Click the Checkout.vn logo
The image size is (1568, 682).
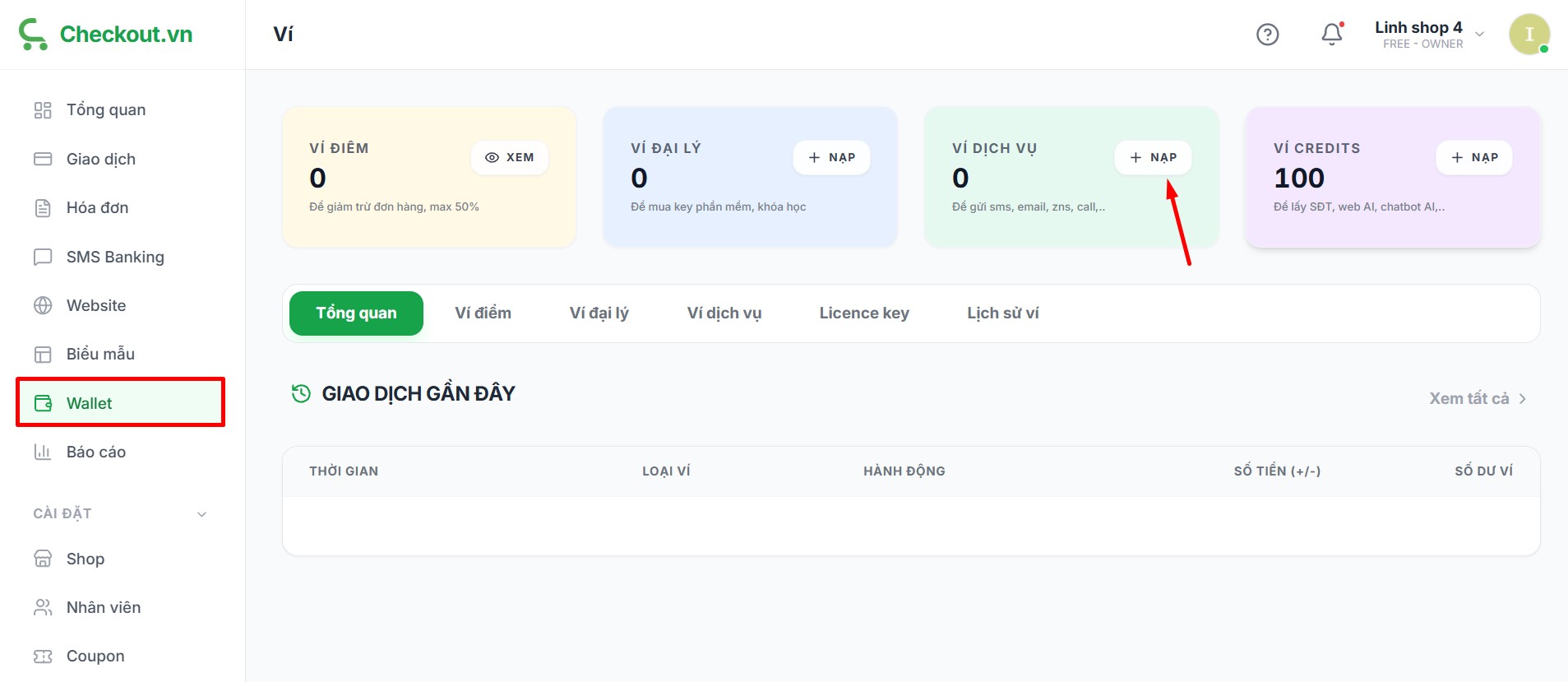[x=106, y=35]
